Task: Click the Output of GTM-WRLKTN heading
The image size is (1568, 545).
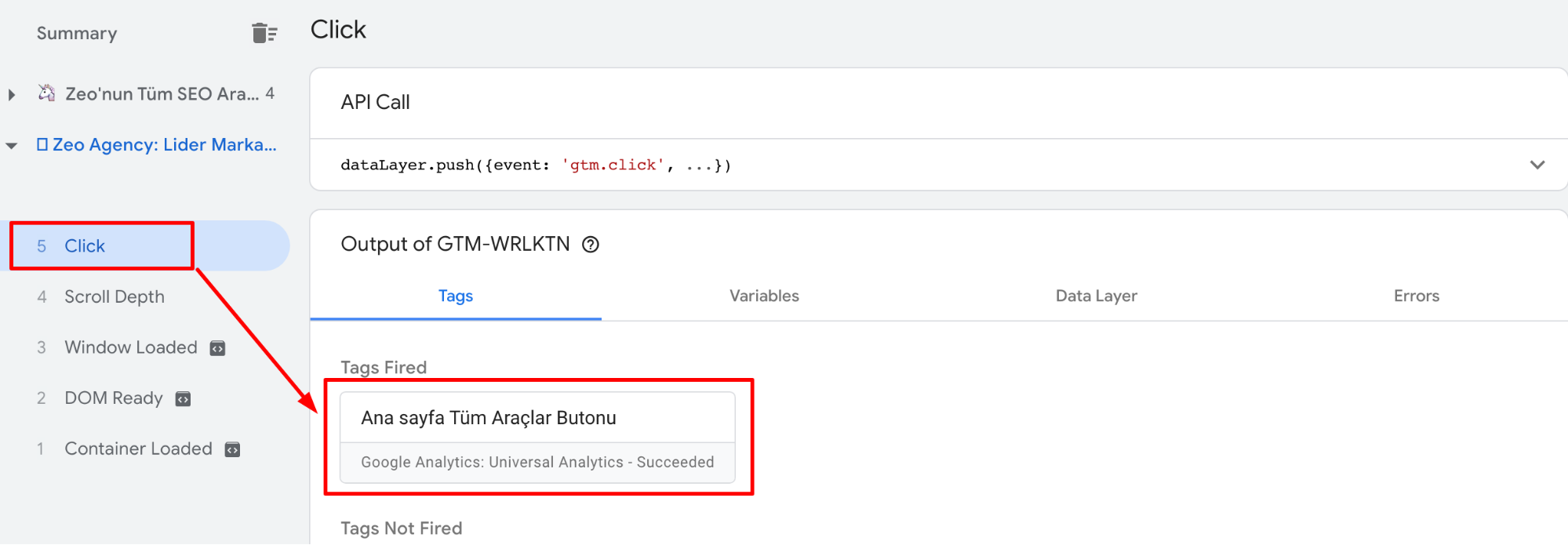Action: coord(455,244)
